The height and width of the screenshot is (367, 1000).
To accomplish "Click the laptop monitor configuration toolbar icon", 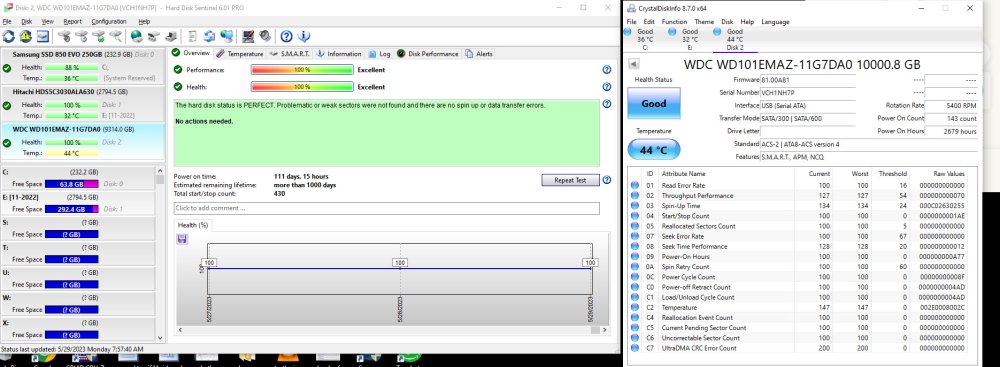I will pyautogui.click(x=248, y=36).
